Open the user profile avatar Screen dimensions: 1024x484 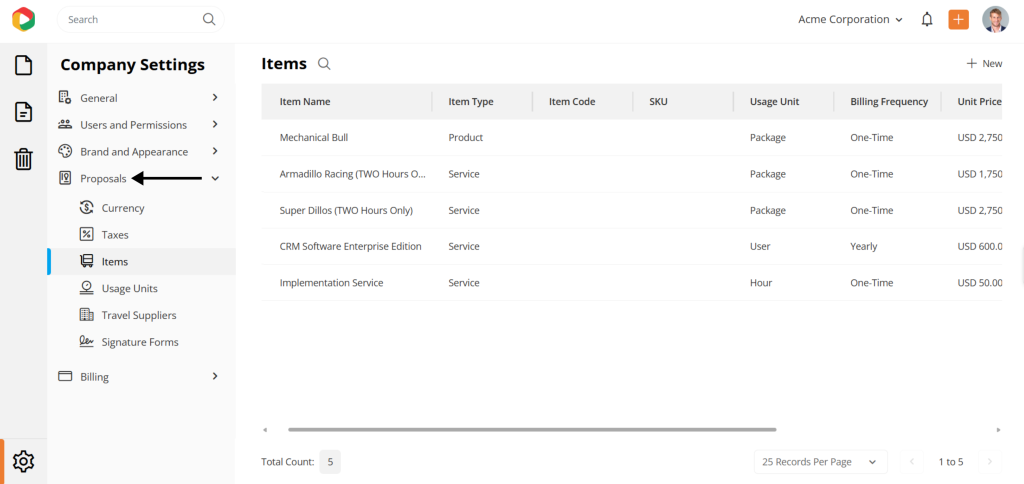[995, 20]
